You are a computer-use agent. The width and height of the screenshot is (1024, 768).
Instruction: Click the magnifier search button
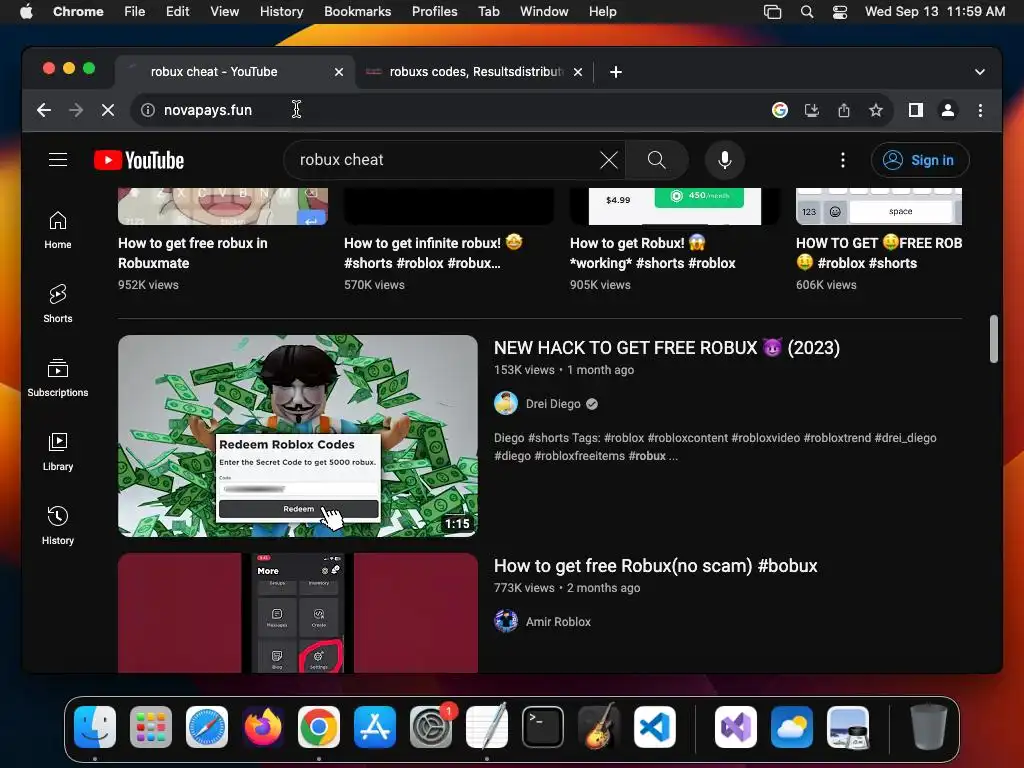click(656, 160)
